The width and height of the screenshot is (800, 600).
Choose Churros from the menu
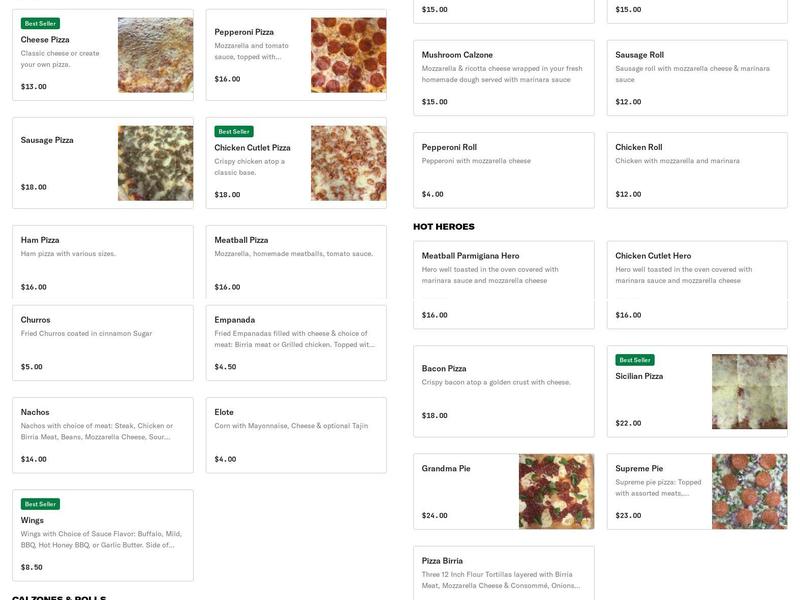[102, 343]
